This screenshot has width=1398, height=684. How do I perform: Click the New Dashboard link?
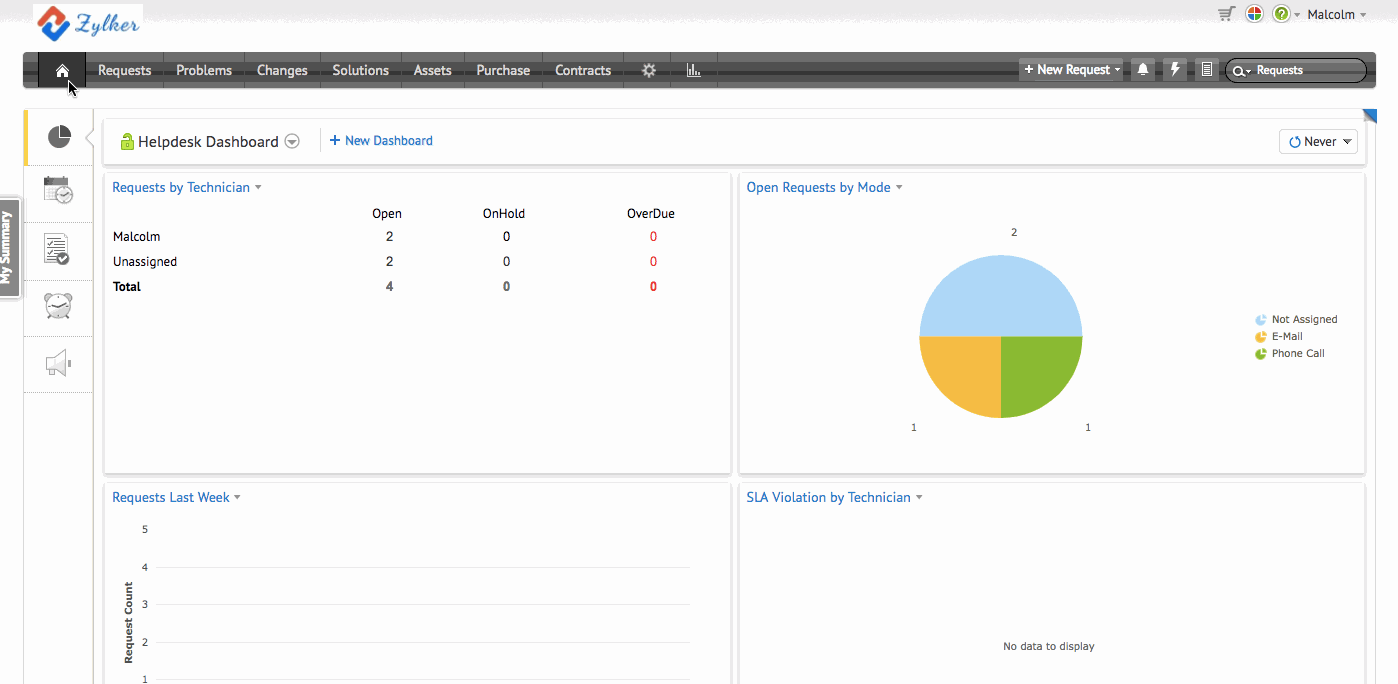pyautogui.click(x=381, y=141)
